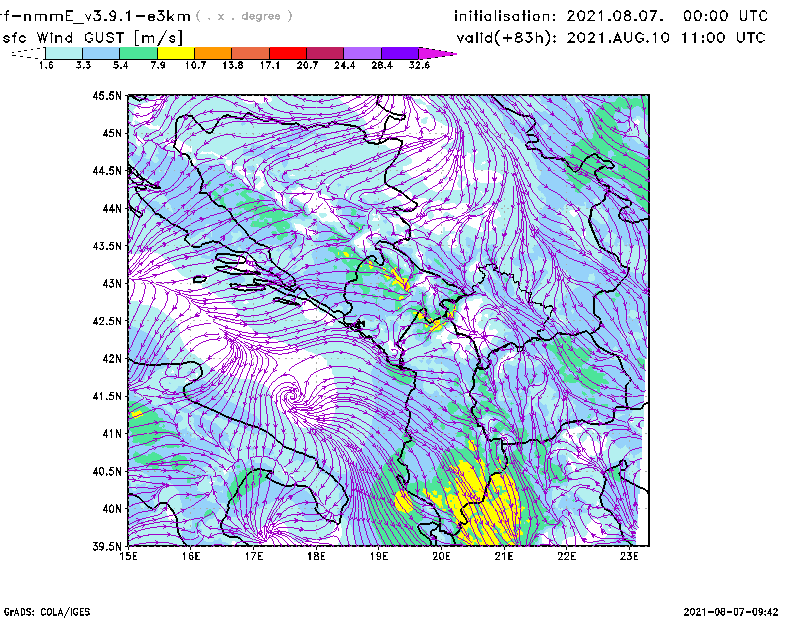Click the 45N latitude label

(x=112, y=133)
